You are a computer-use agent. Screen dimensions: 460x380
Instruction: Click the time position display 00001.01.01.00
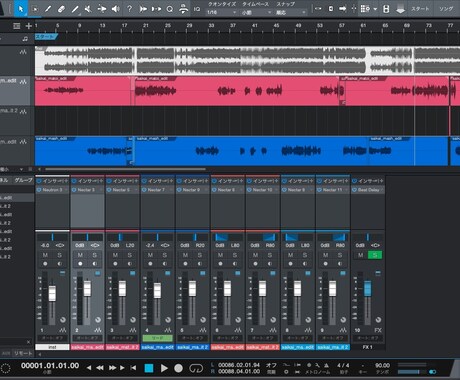tap(50, 365)
